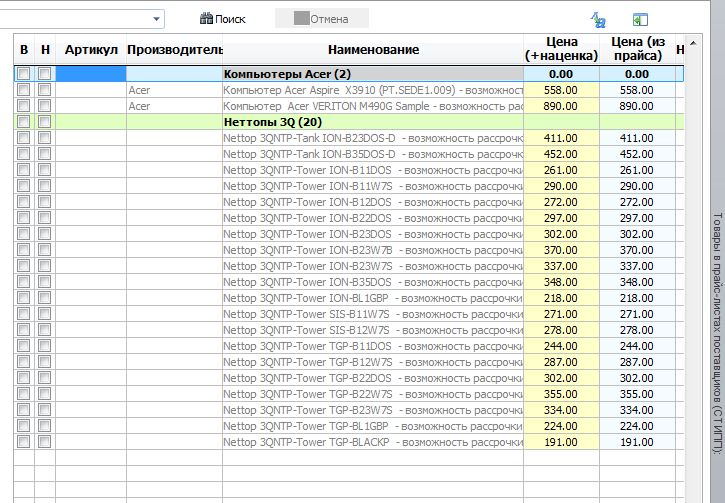The image size is (725, 503).
Task: Select Nettop 3QNTP-Tank ION-B23DOS-D name
Action: 373,138
